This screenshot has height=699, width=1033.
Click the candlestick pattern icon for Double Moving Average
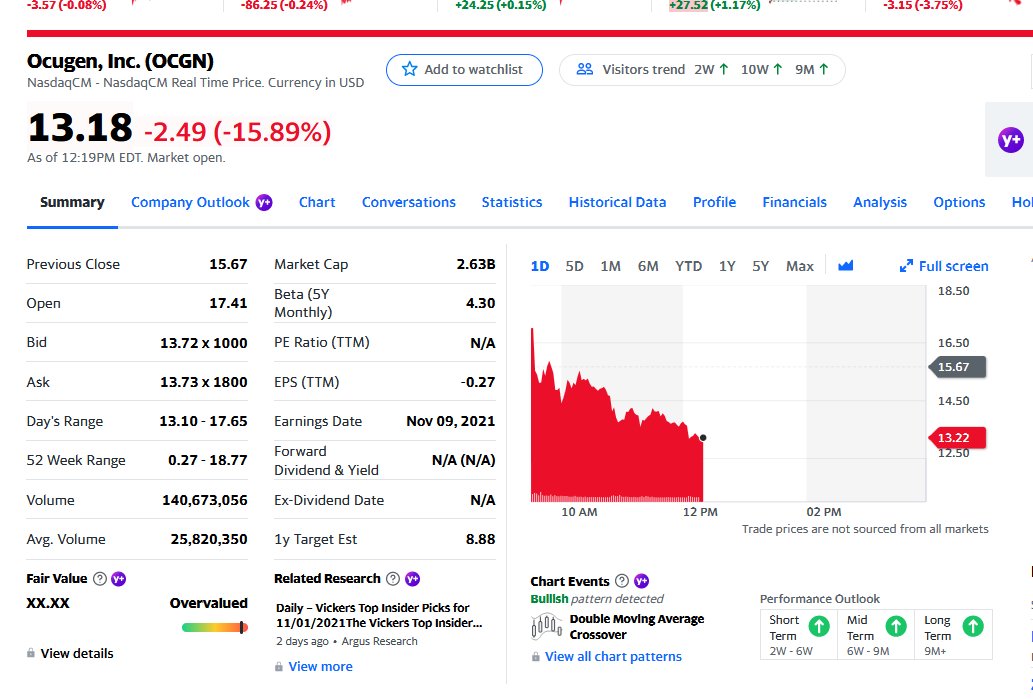tap(546, 626)
